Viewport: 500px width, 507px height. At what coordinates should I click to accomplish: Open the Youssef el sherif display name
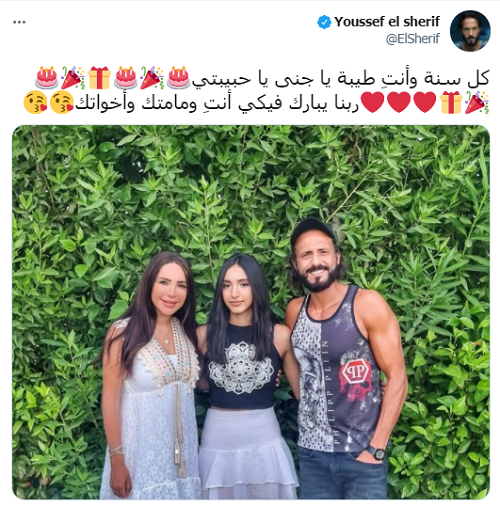pyautogui.click(x=387, y=22)
